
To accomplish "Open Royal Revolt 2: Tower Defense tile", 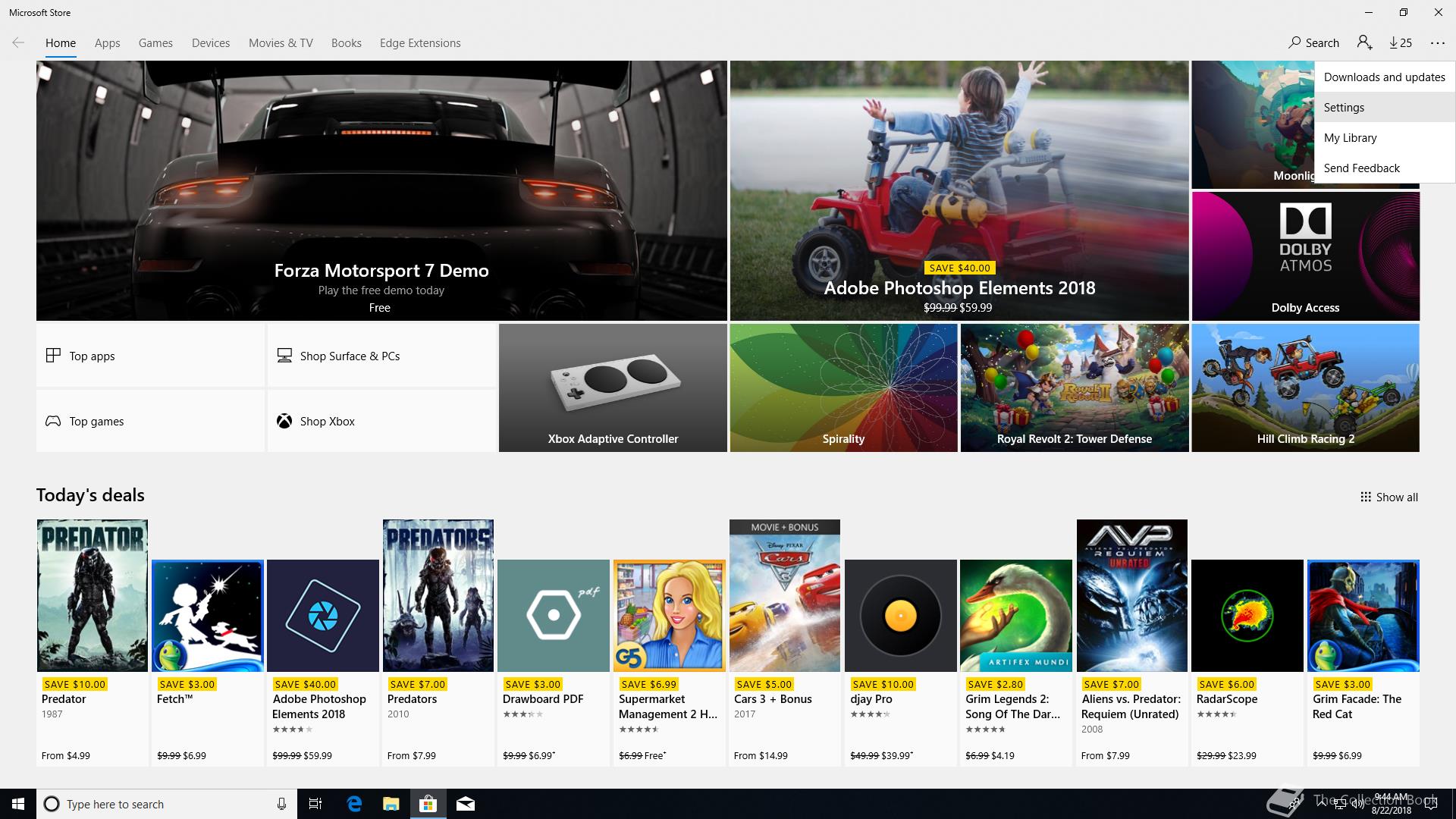I will click(x=1075, y=388).
